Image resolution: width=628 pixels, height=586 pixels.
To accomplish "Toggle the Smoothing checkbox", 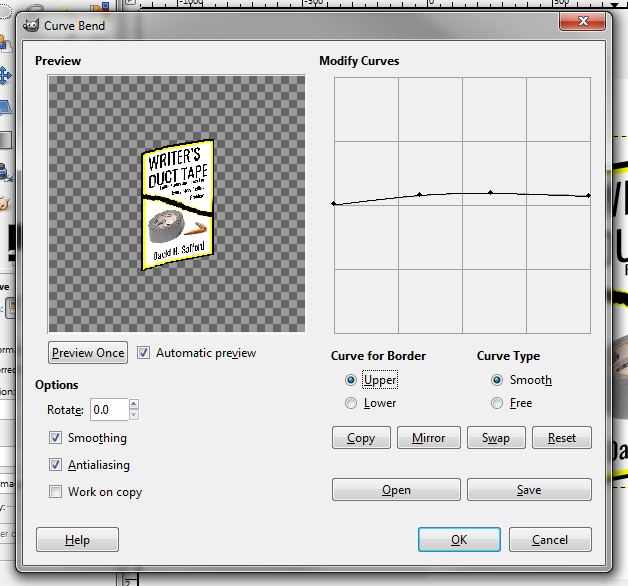I will pyautogui.click(x=56, y=438).
